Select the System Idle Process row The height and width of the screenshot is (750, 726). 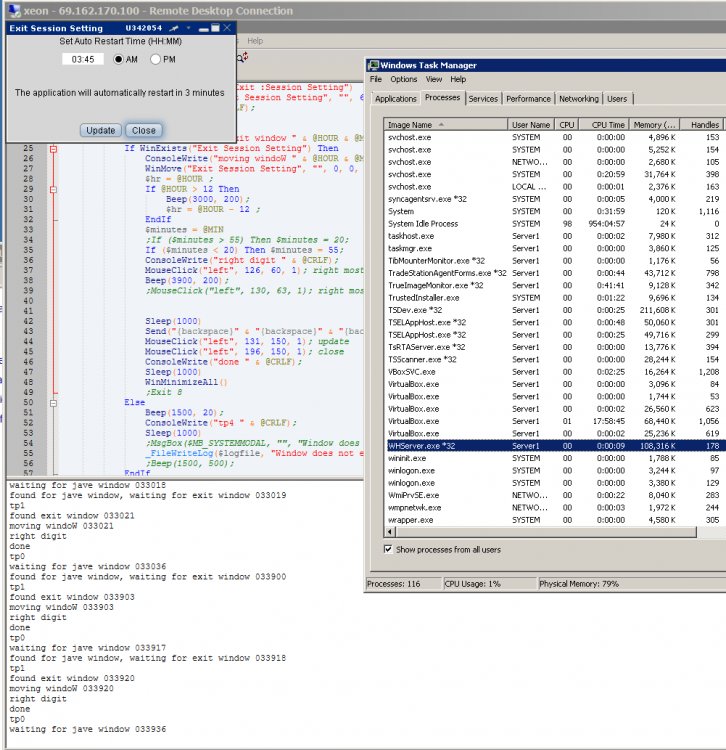pyautogui.click(x=555, y=223)
